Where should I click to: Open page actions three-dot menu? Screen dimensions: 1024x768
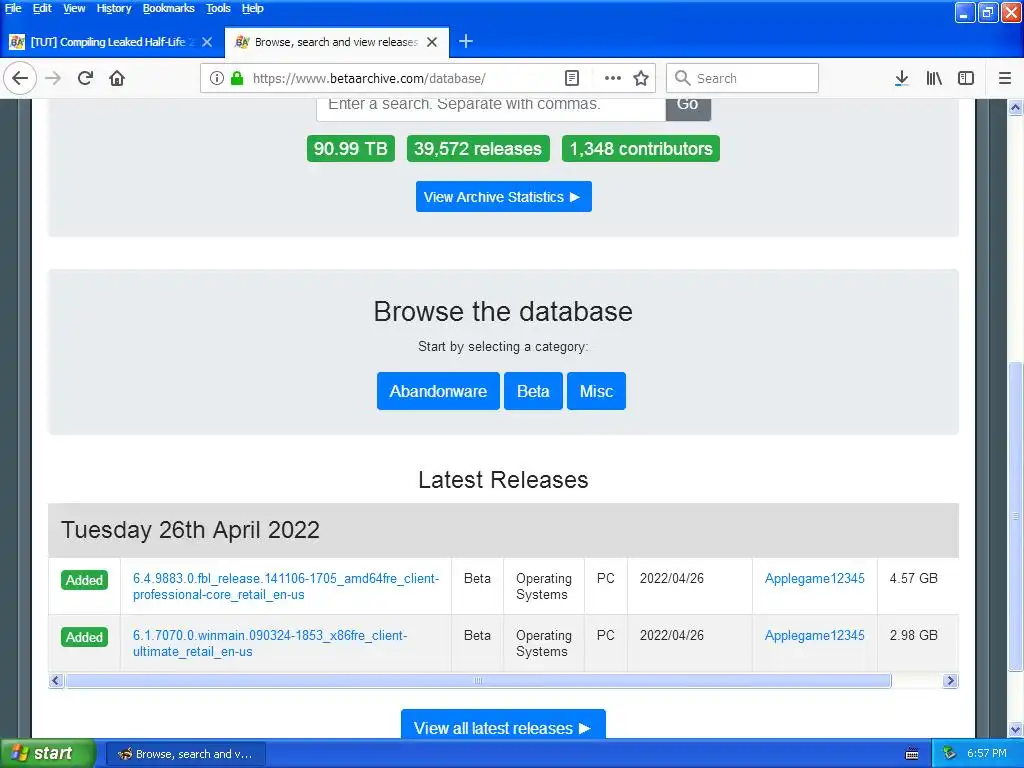click(613, 78)
